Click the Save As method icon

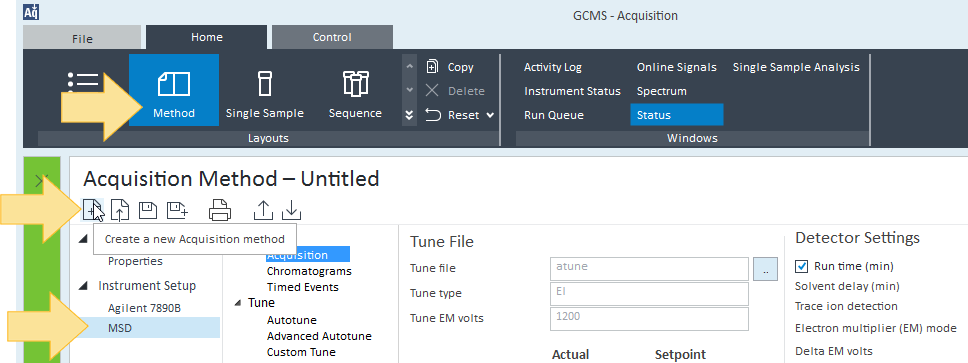[178, 211]
